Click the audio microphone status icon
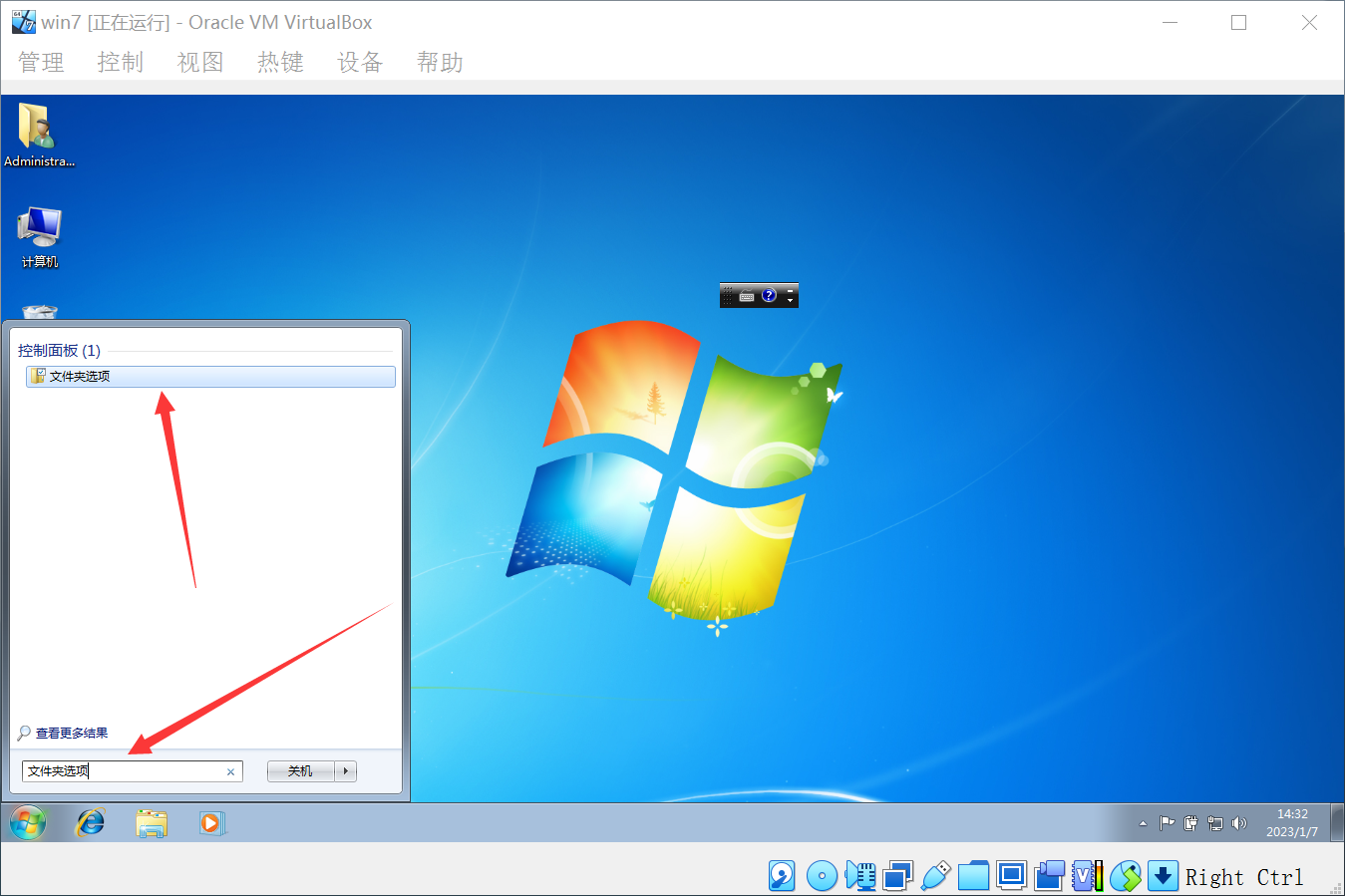This screenshot has width=1345, height=896. tap(860, 876)
